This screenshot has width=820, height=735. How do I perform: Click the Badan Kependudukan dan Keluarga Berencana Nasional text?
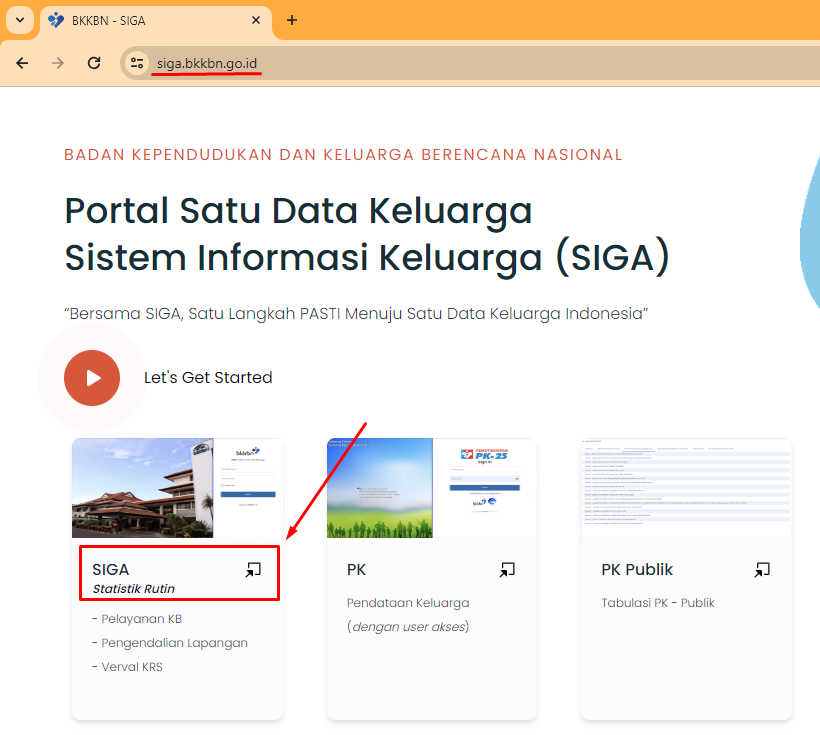[x=343, y=155]
